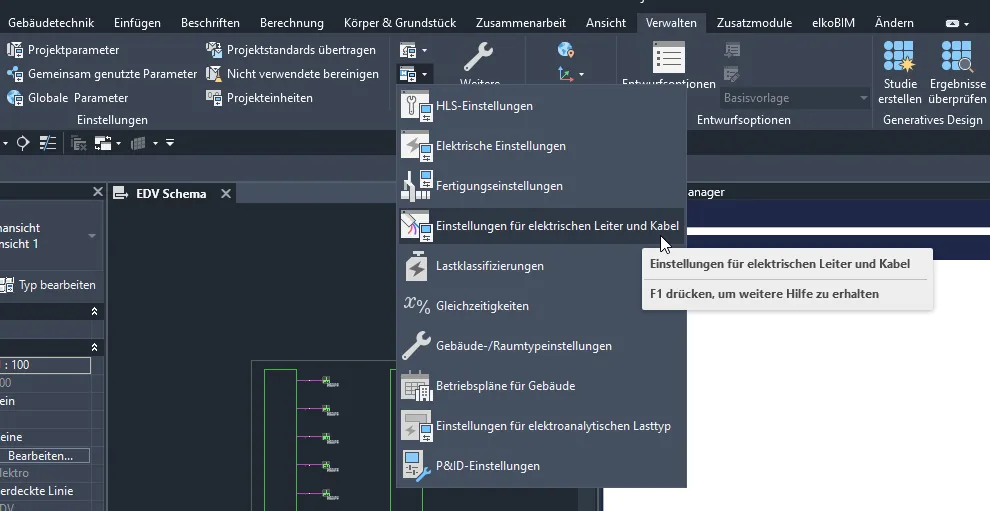Click the tile views icon
The image size is (990, 511).
coord(138,143)
